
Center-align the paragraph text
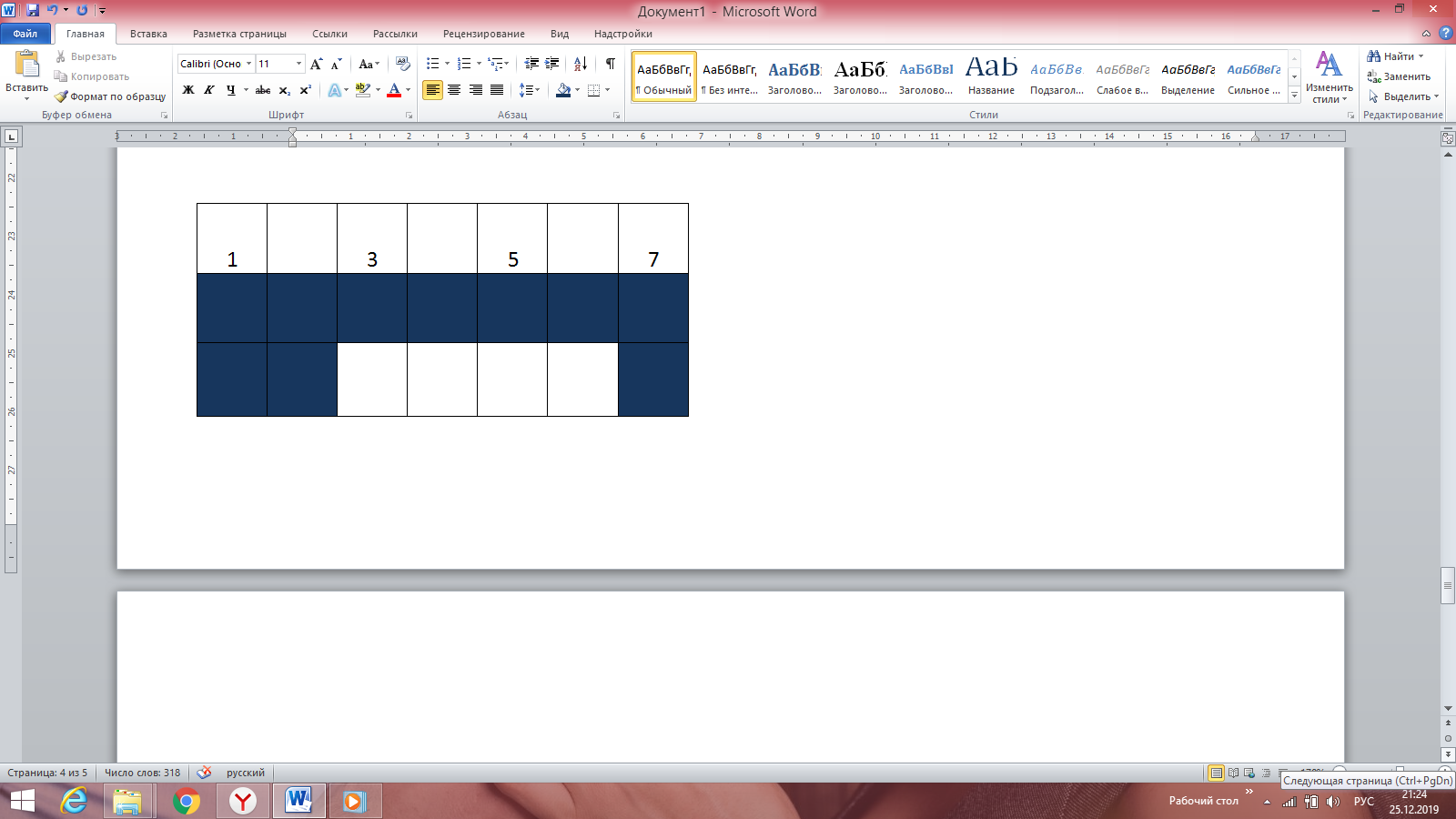click(x=454, y=90)
